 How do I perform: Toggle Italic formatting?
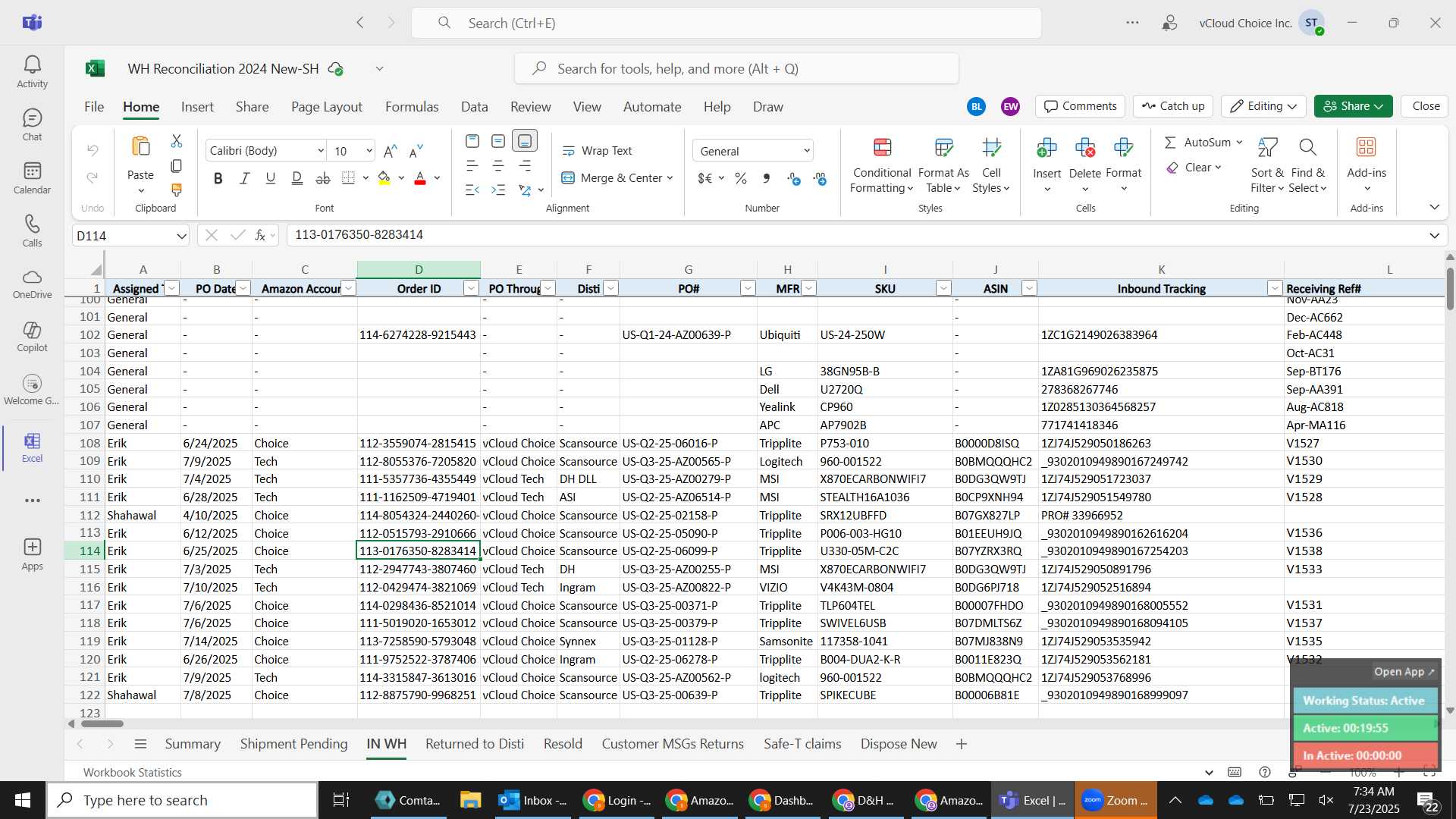click(244, 178)
